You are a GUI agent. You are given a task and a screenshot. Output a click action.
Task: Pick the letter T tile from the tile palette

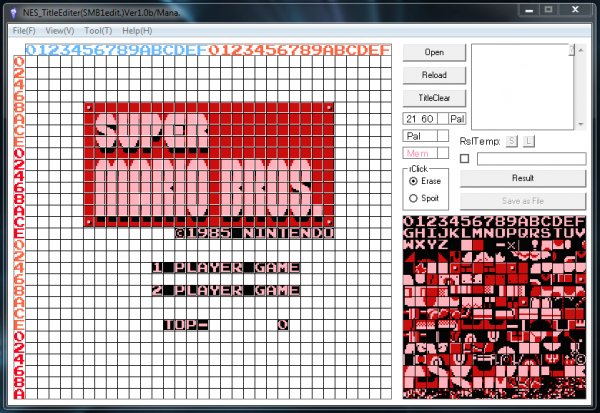[558, 233]
